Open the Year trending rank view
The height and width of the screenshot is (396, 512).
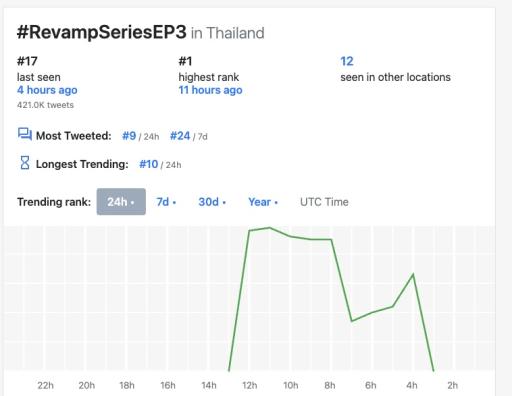click(x=263, y=202)
